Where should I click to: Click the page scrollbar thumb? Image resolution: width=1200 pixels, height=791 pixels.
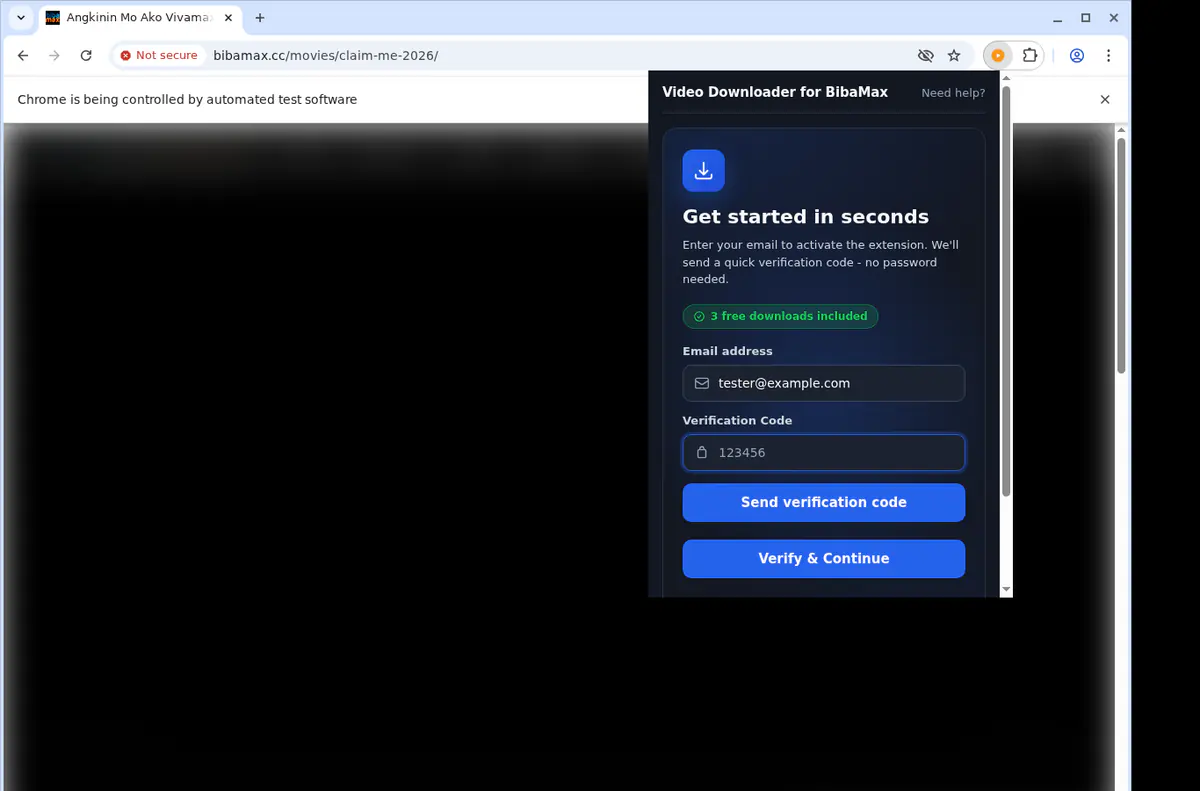[1122, 256]
